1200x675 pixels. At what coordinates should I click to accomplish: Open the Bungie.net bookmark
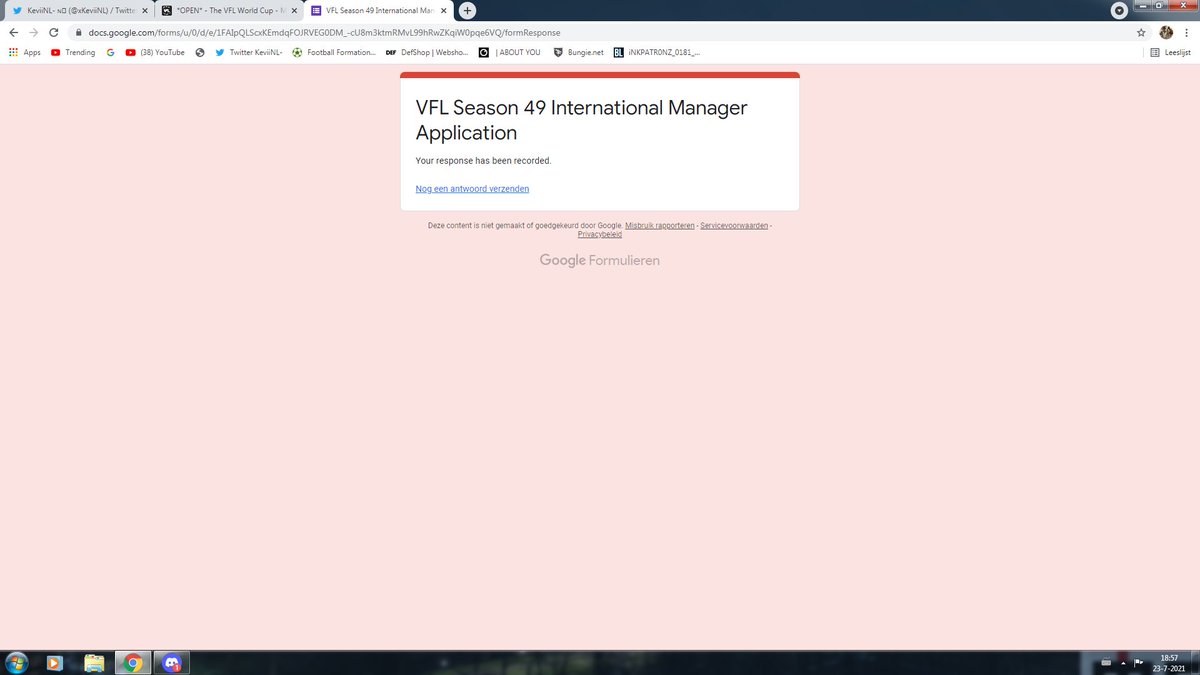[581, 52]
